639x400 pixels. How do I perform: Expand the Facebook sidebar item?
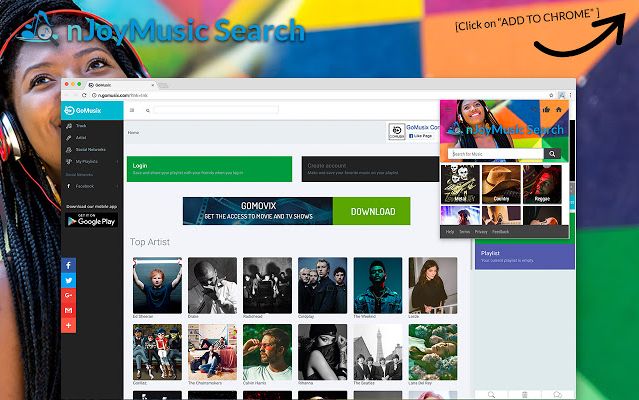(x=92, y=186)
